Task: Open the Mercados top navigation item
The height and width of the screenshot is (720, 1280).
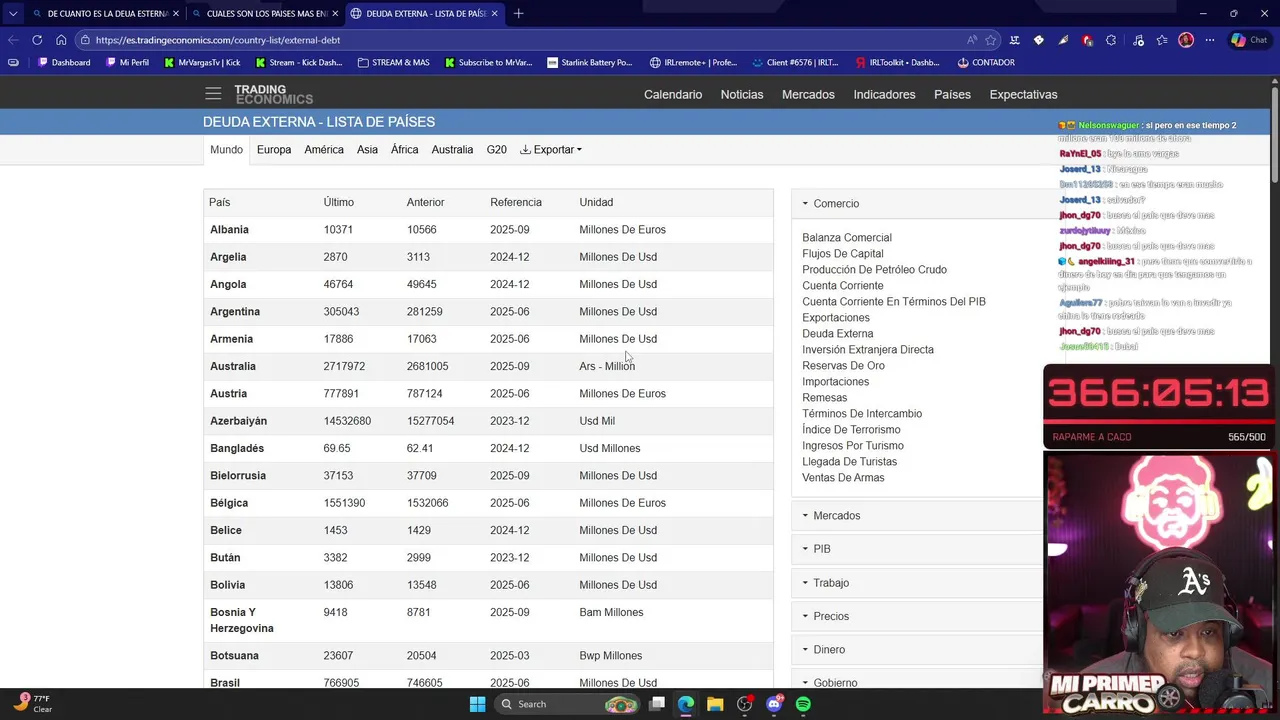Action: point(808,94)
